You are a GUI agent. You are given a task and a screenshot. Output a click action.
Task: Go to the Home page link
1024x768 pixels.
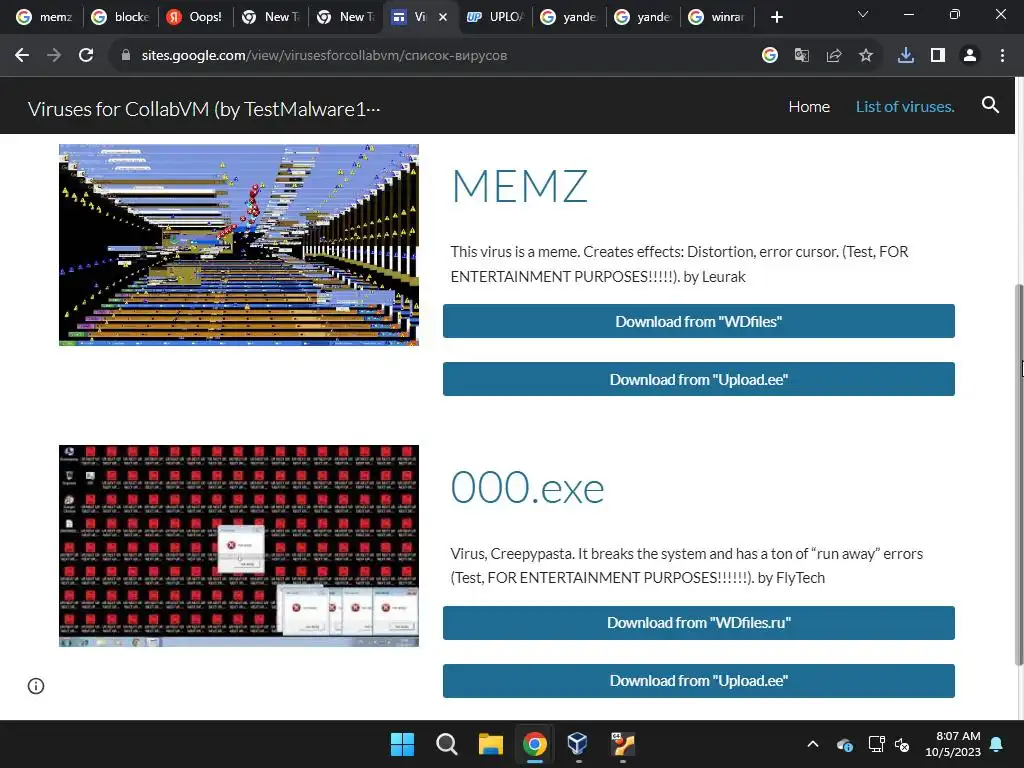[x=808, y=106]
